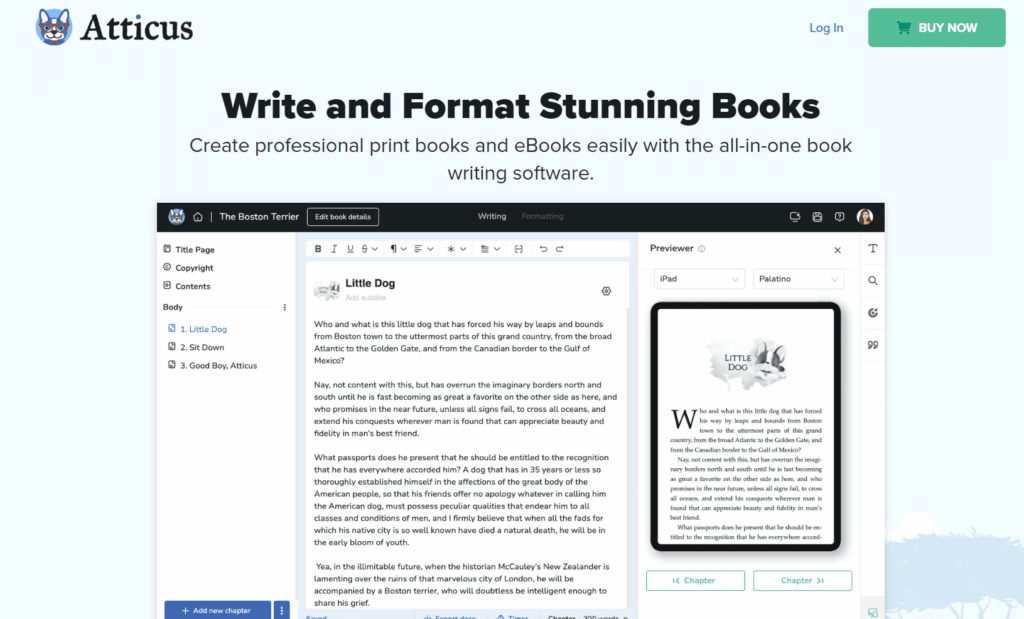Viewport: 1024px width, 619px height.
Task: Open the help icon in the top bar
Action: coord(840,216)
